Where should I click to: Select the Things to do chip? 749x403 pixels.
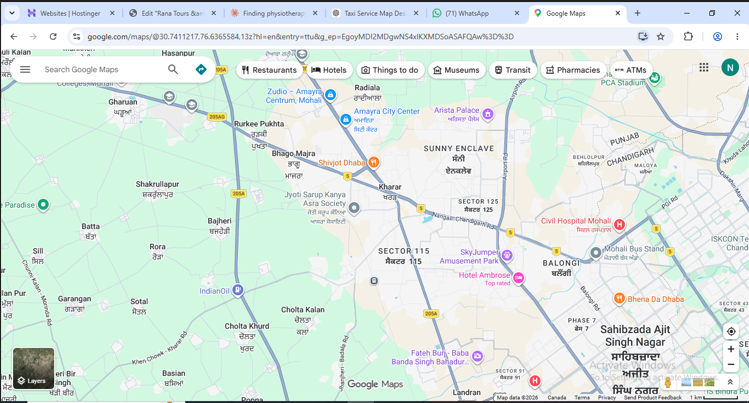(x=390, y=70)
